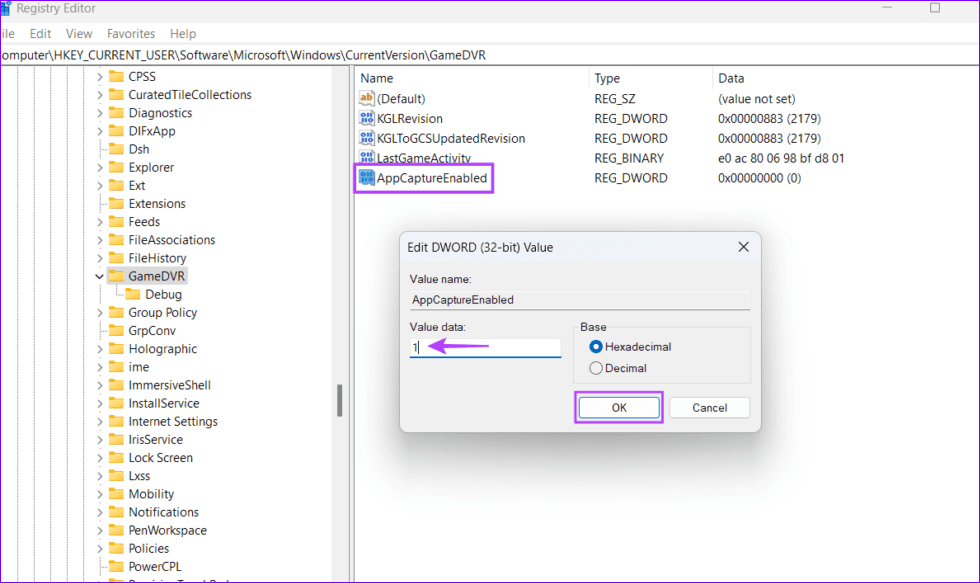
Task: Collapse the GameDVR tree node
Action: 99,276
